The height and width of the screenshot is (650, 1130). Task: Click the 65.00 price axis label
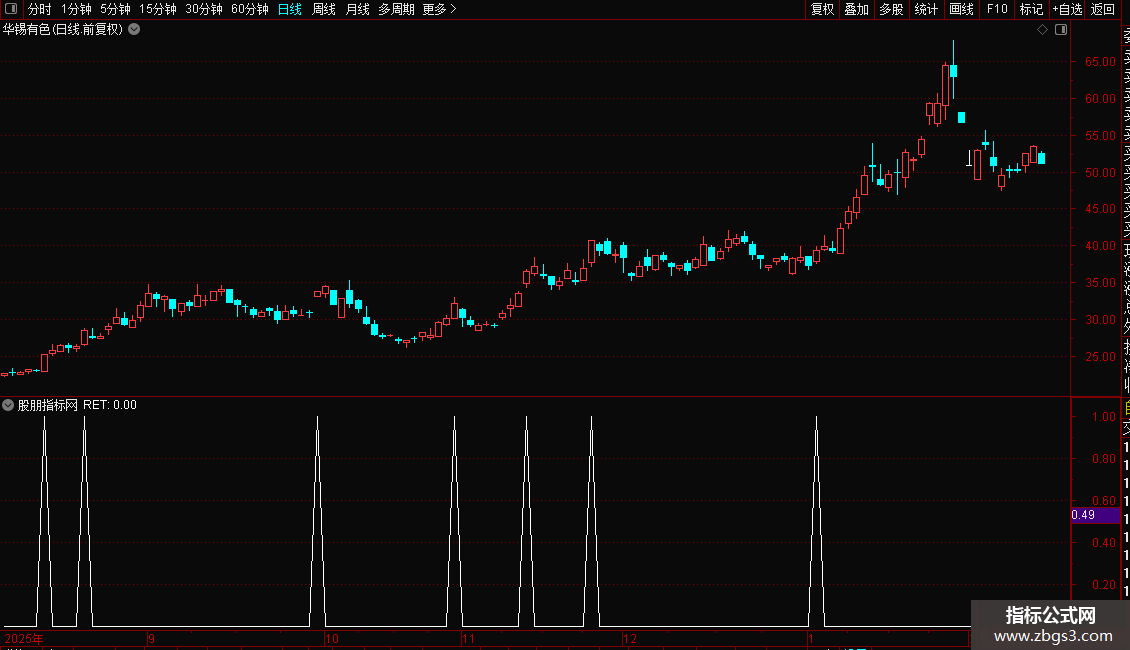[x=1100, y=62]
